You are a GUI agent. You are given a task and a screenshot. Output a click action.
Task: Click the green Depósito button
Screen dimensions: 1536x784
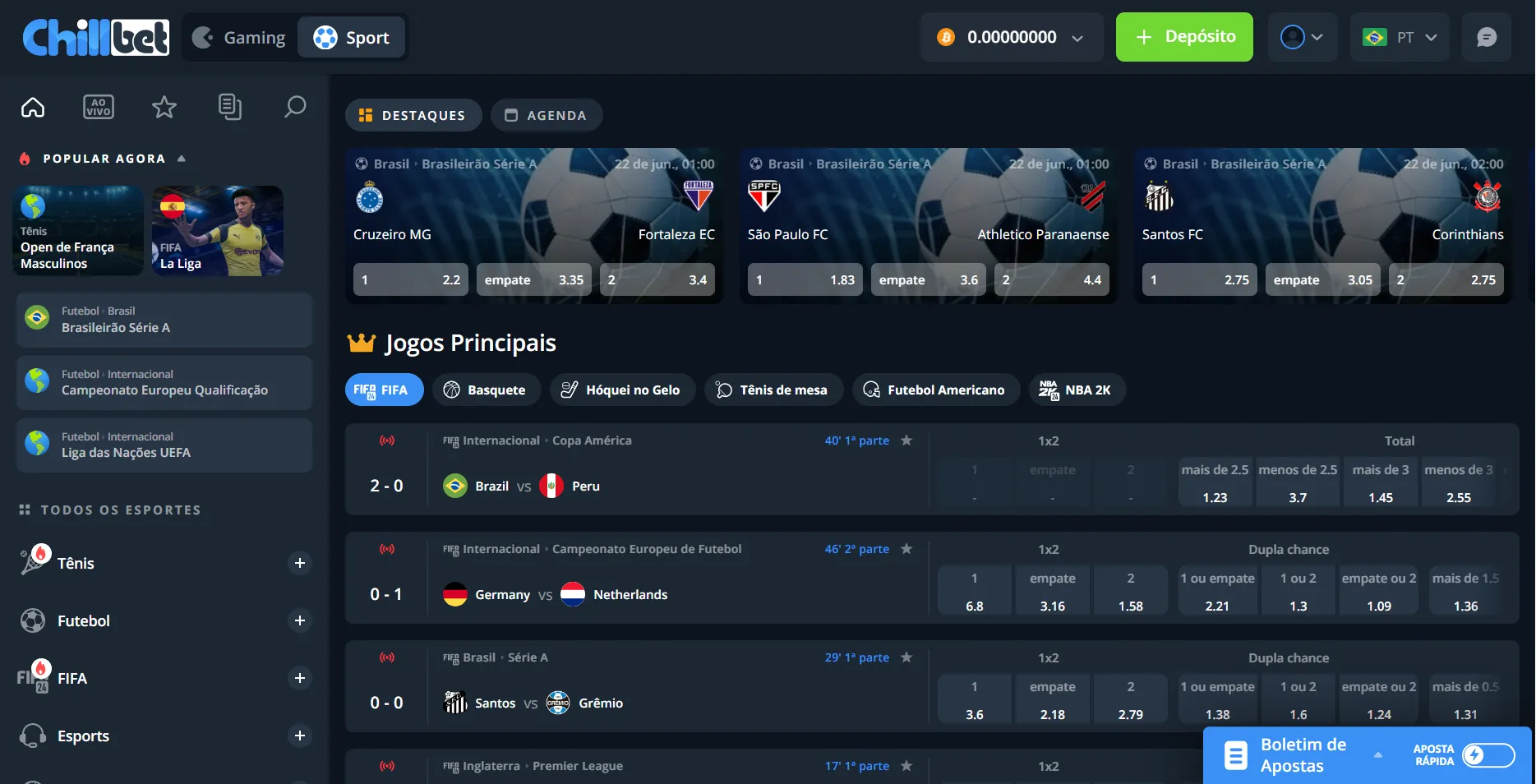point(1184,37)
